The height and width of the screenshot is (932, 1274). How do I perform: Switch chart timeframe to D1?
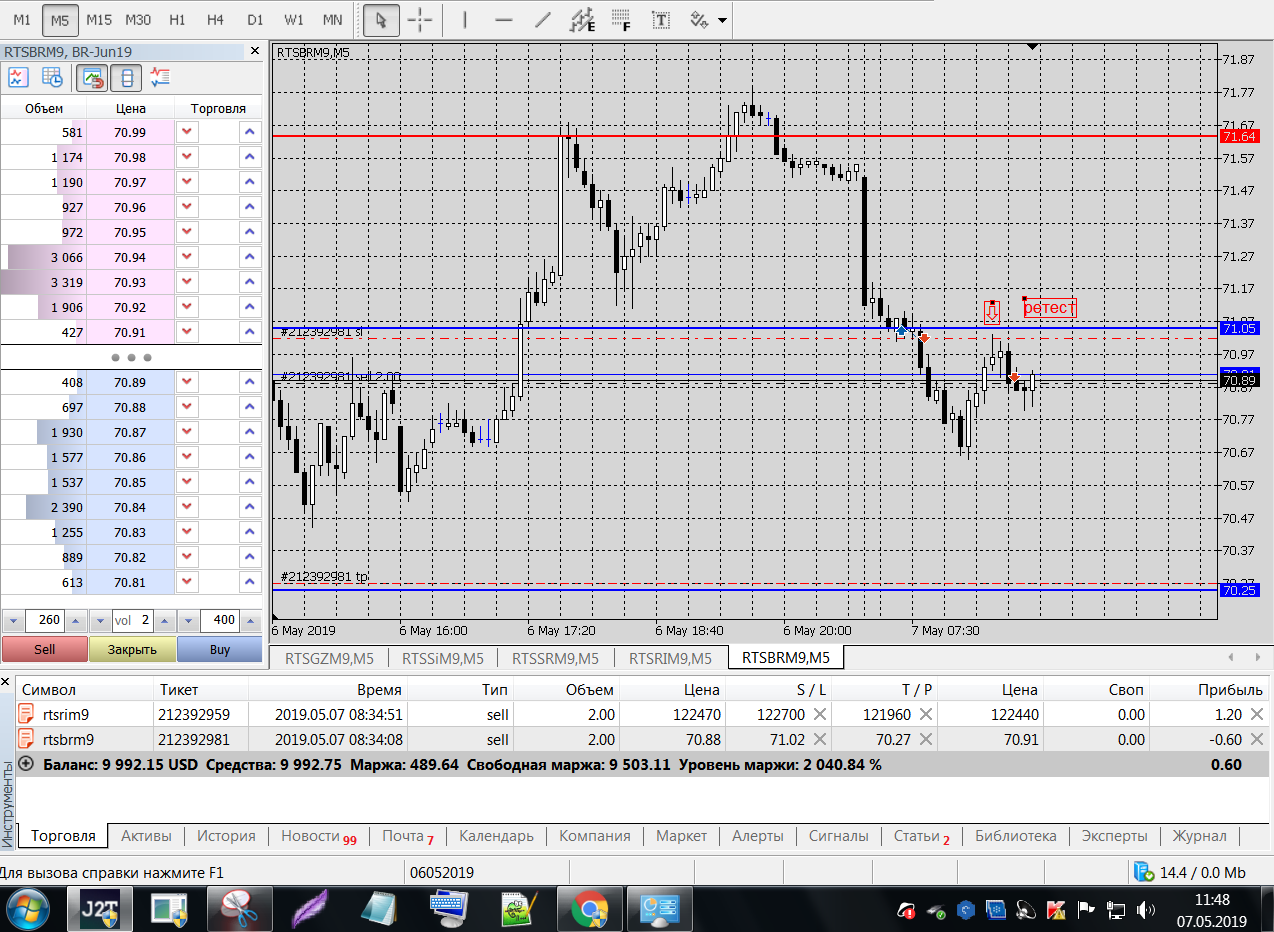tap(255, 19)
